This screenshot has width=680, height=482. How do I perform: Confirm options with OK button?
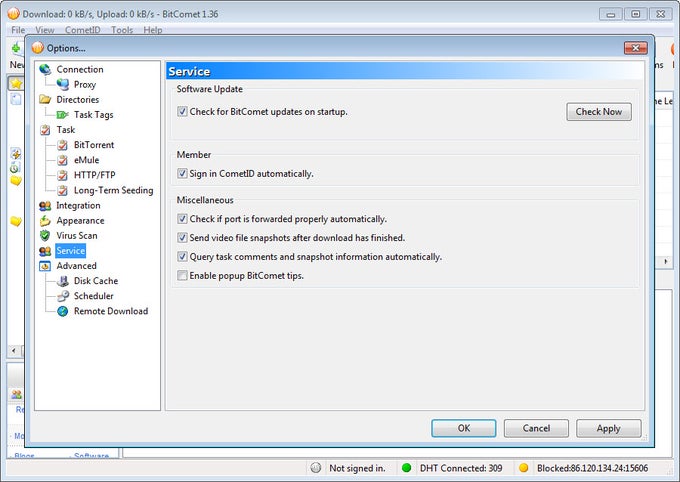[x=464, y=428]
